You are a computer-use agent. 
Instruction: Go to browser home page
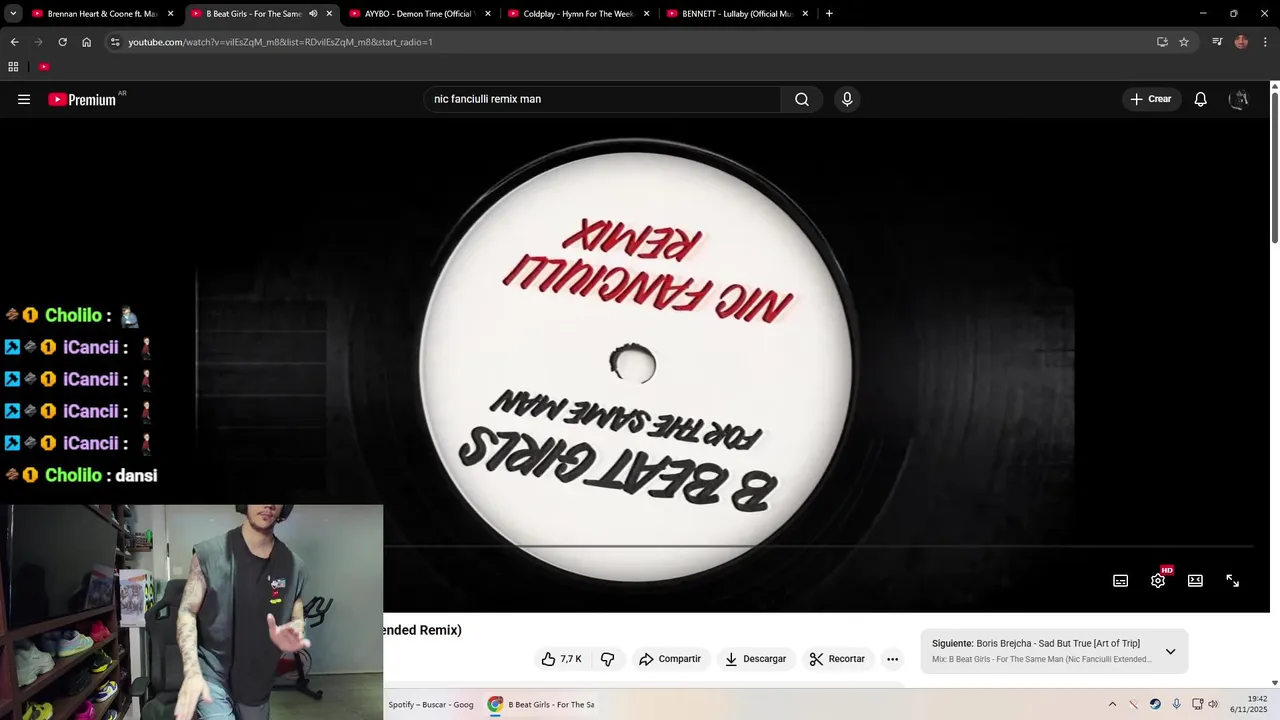coord(86,42)
